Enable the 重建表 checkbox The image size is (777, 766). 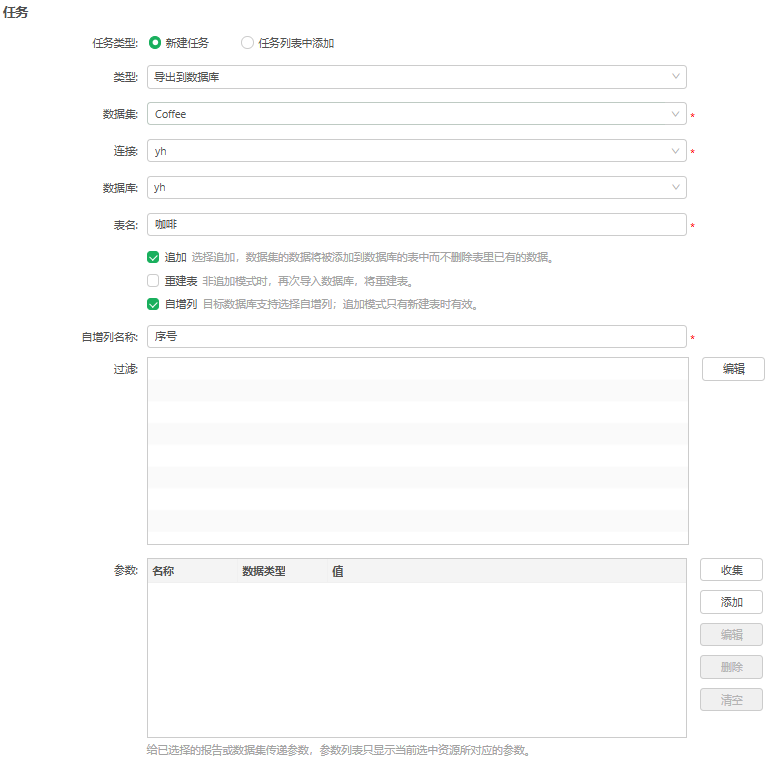tap(153, 281)
